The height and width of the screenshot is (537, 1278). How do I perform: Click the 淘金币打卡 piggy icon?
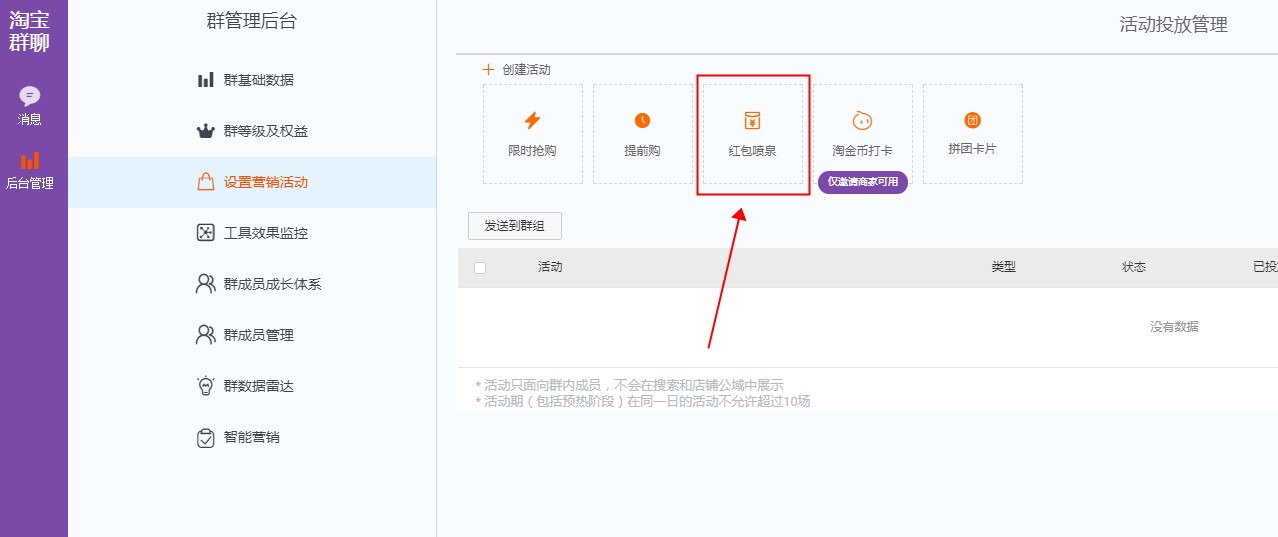(x=862, y=121)
